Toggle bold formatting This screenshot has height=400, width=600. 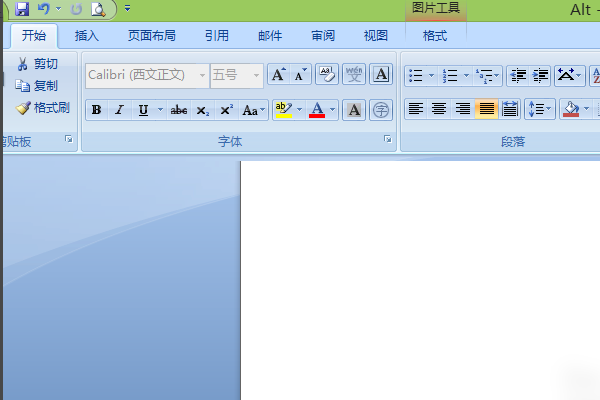pos(97,110)
